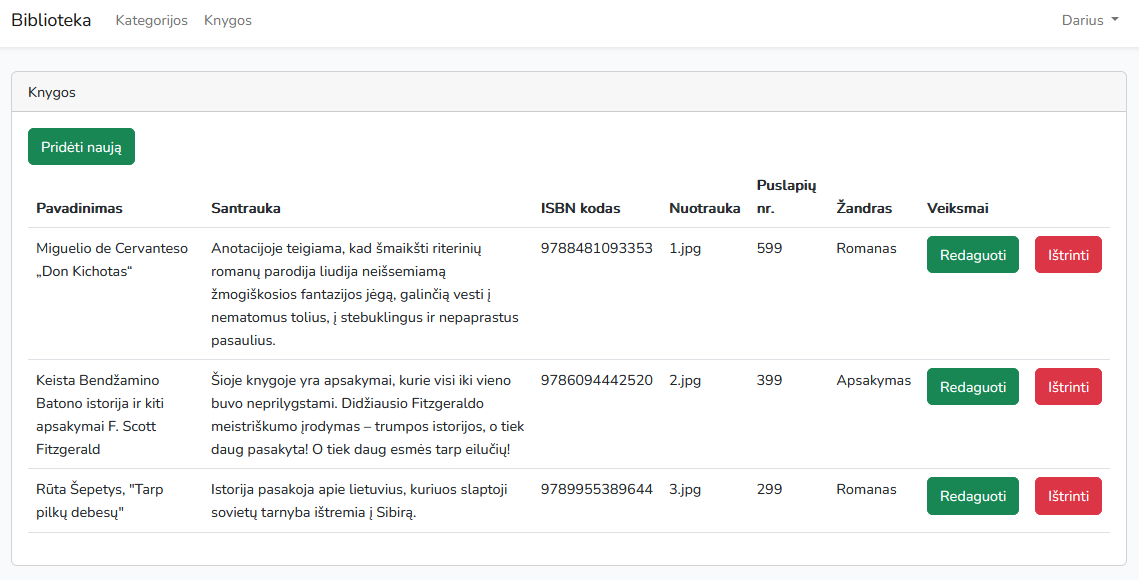Delete the F. Scott Fitzgerald book entry
The image size is (1139, 580).
point(1068,385)
